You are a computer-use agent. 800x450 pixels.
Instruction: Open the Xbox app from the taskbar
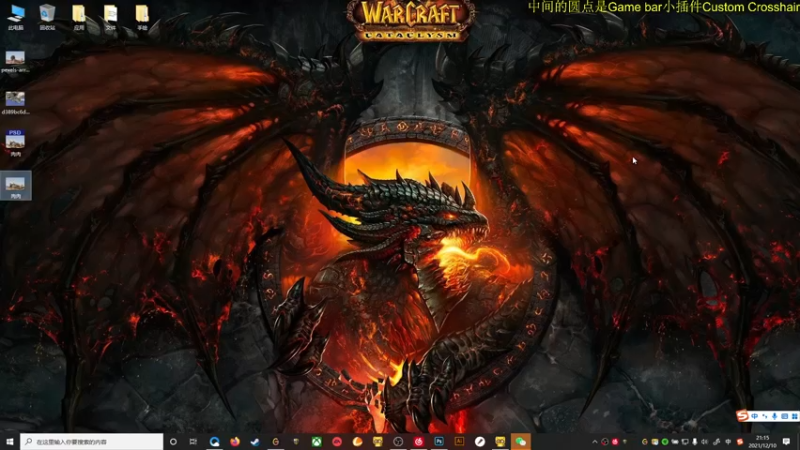pyautogui.click(x=316, y=442)
